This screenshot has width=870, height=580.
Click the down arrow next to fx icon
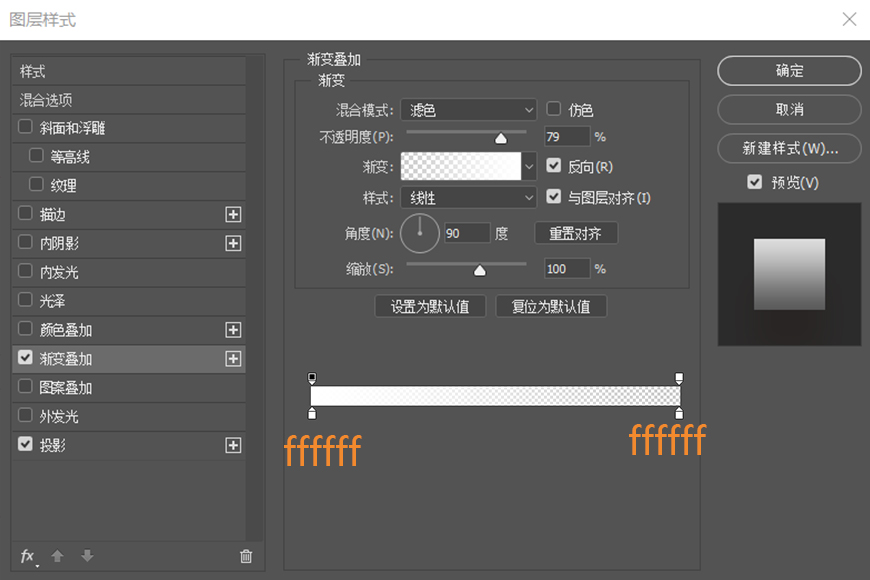coord(87,557)
